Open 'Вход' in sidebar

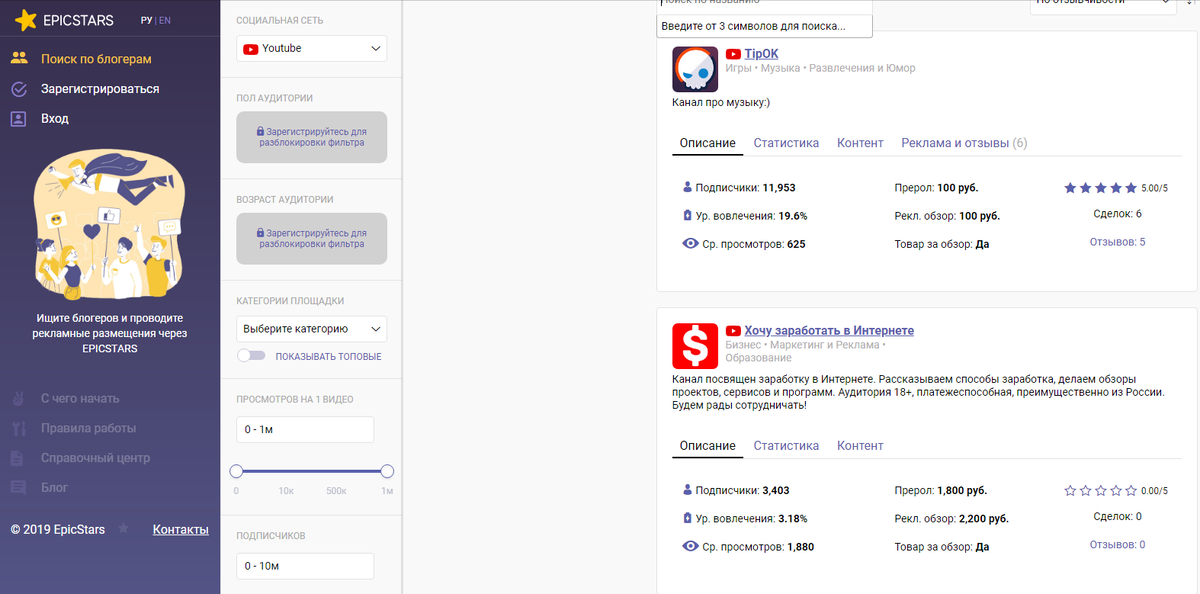tap(55, 118)
